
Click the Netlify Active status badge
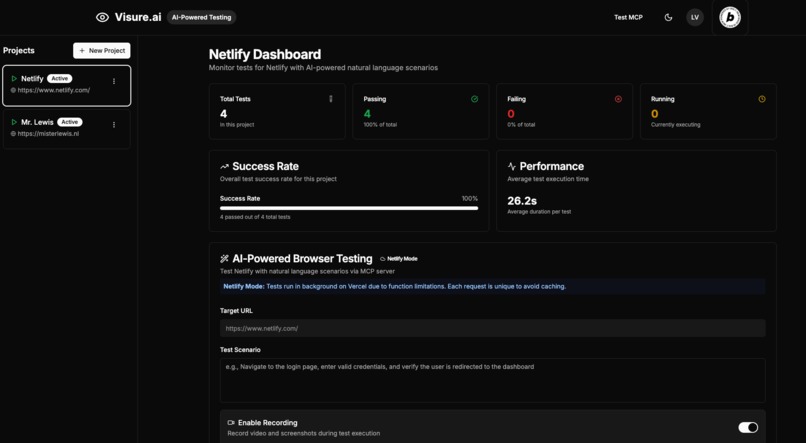point(60,79)
